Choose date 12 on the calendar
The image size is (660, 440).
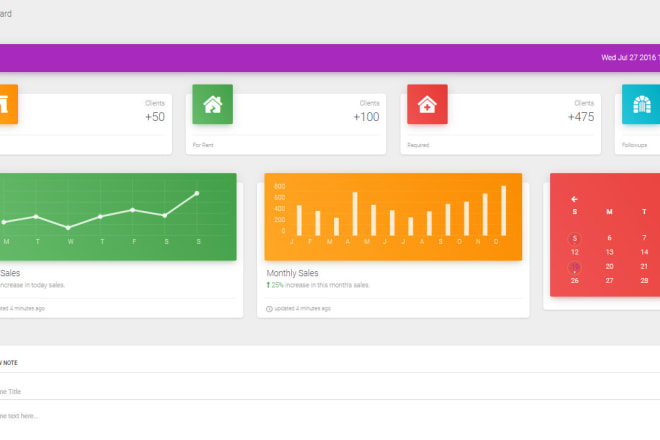[x=575, y=252]
